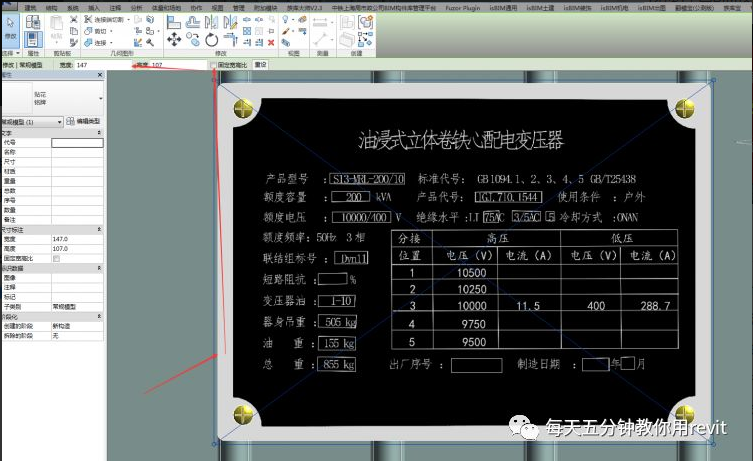This screenshot has height=461, width=753.
Task: Open the 视图 ribbon tab
Action: pos(218,8)
